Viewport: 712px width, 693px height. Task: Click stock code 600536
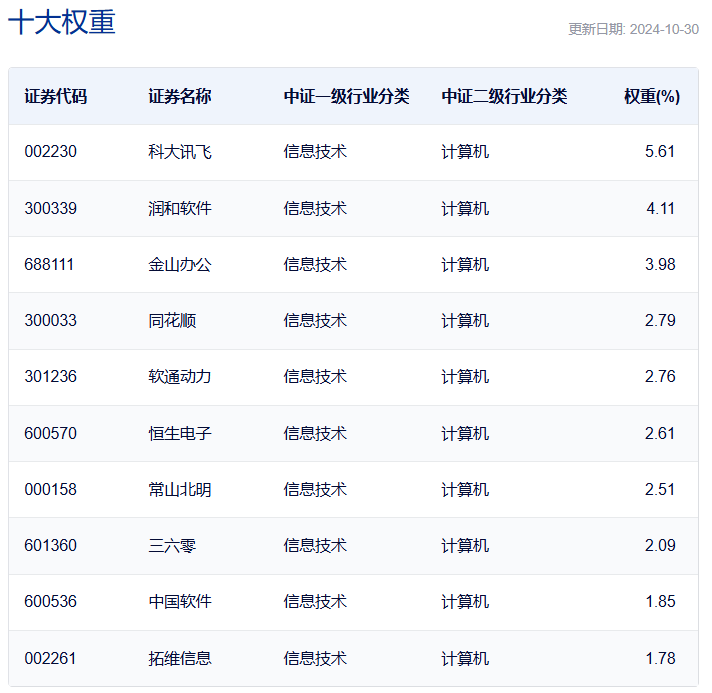click(x=51, y=601)
